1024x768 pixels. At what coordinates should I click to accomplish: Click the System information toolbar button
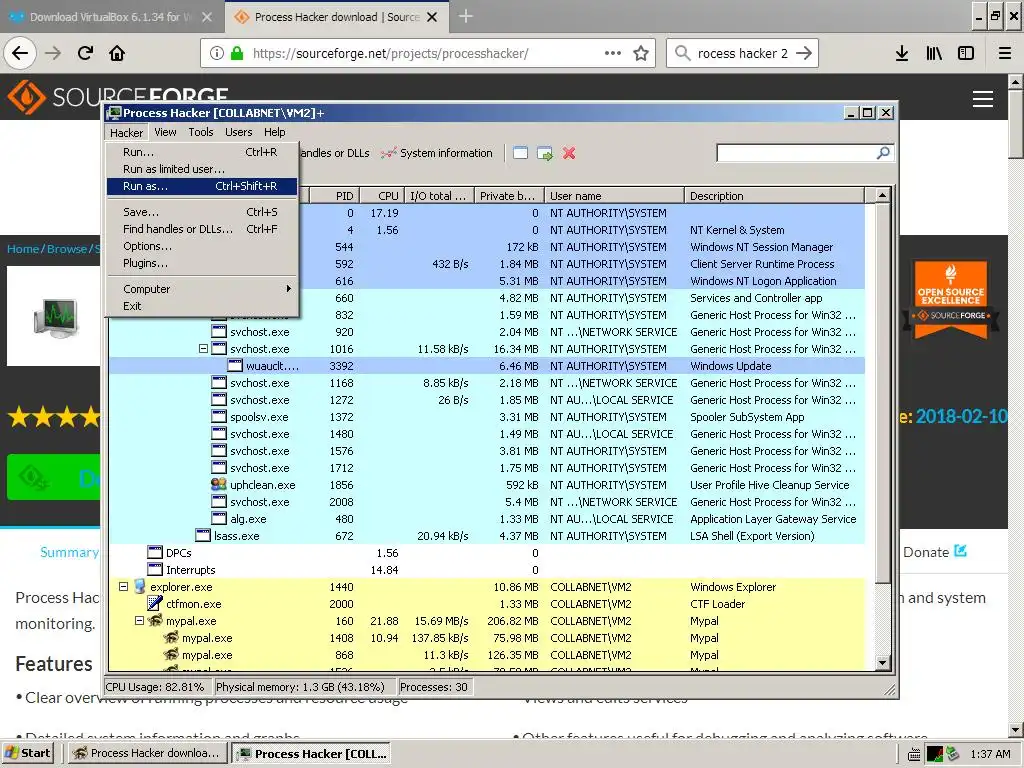pos(437,153)
